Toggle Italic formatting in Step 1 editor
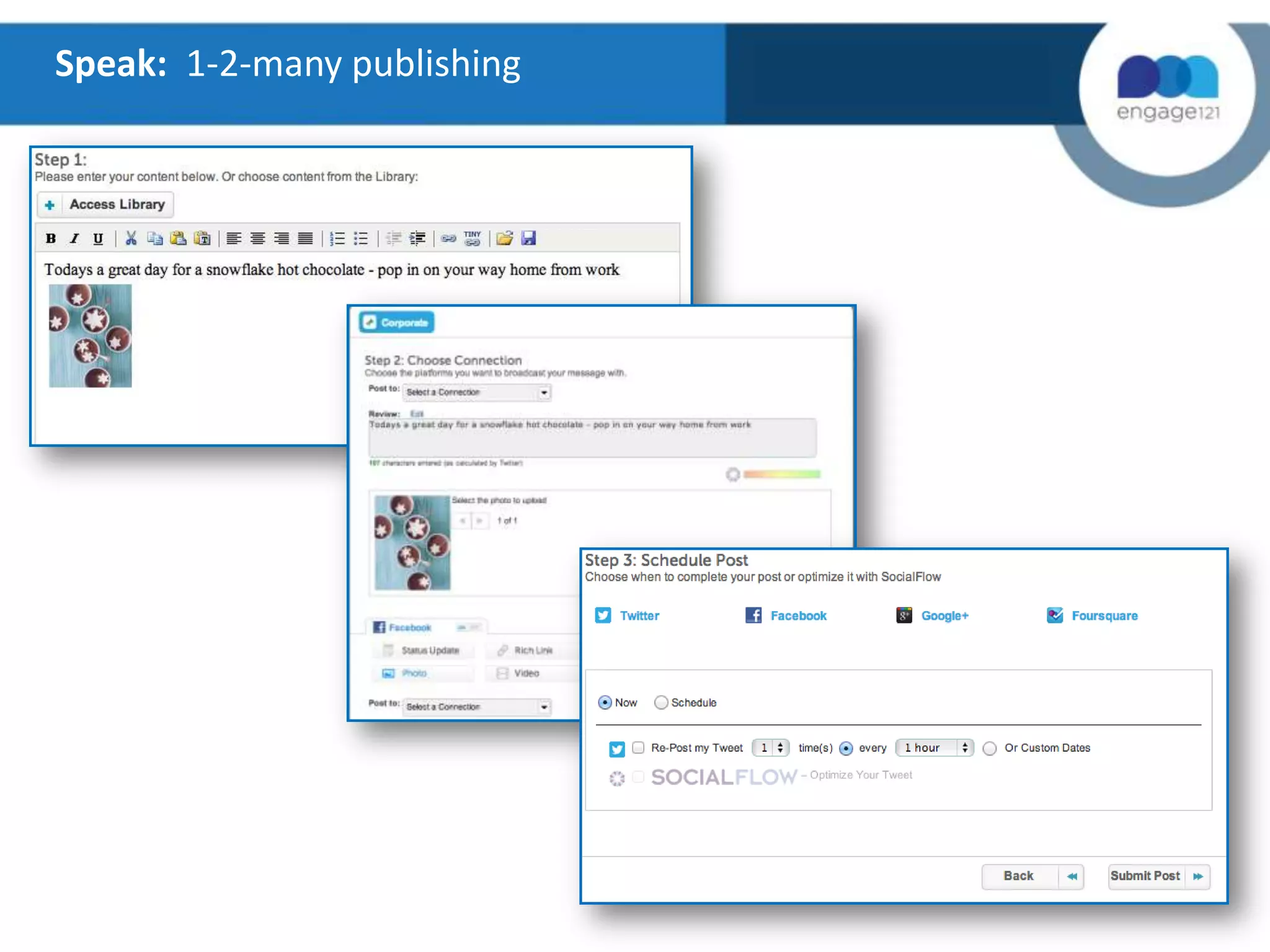The width and height of the screenshot is (1270, 952). point(74,239)
